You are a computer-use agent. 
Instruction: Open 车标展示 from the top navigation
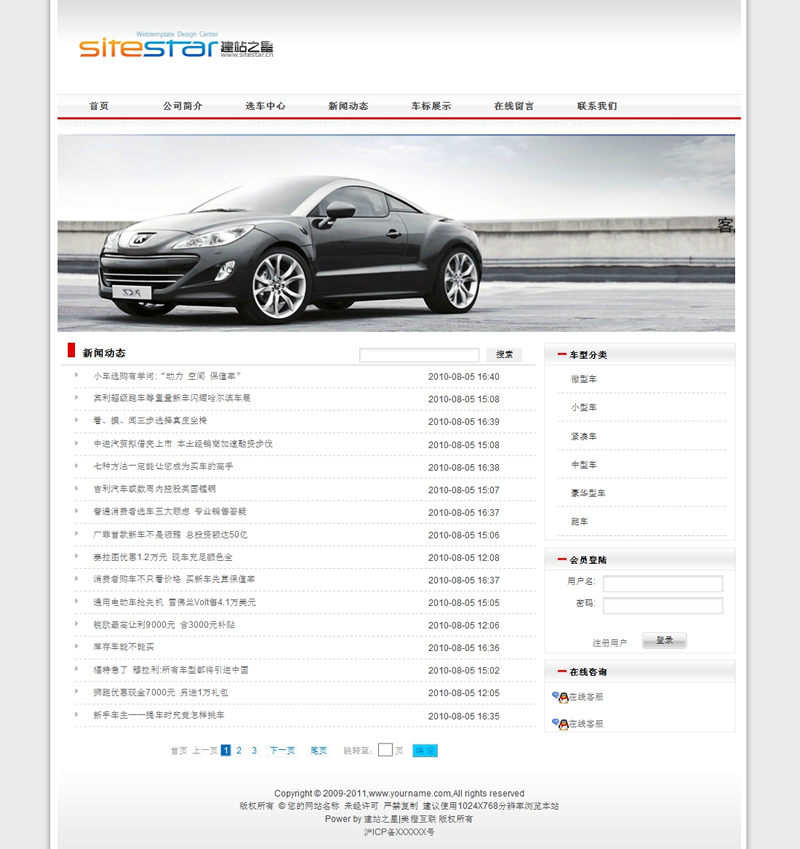pyautogui.click(x=431, y=106)
